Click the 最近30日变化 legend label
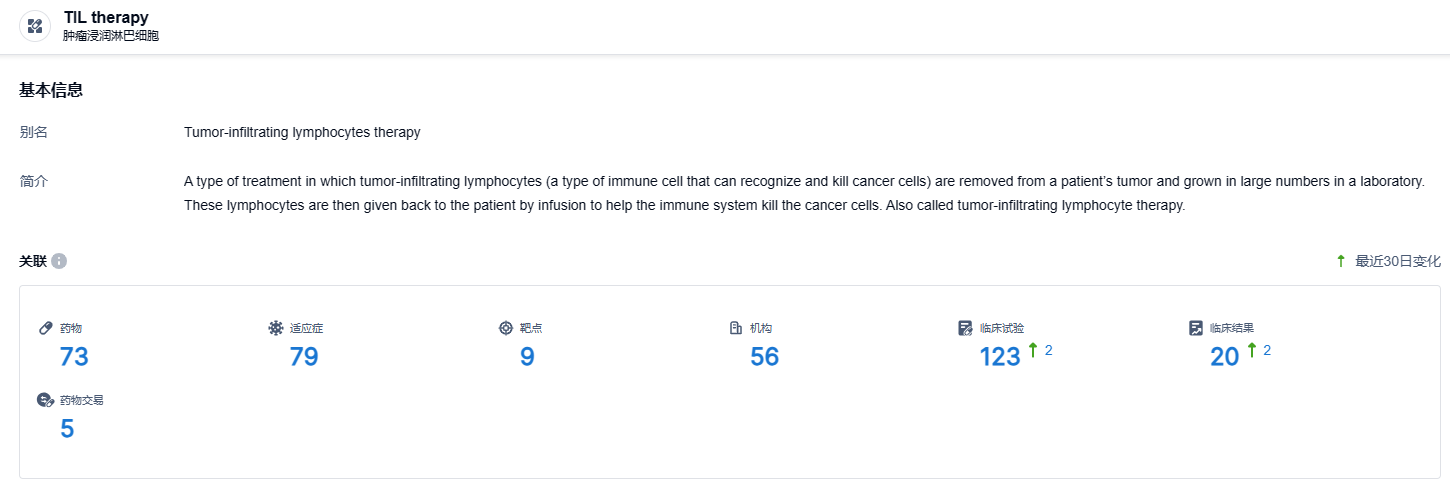Viewport: 1450px width, 482px height. [1397, 261]
